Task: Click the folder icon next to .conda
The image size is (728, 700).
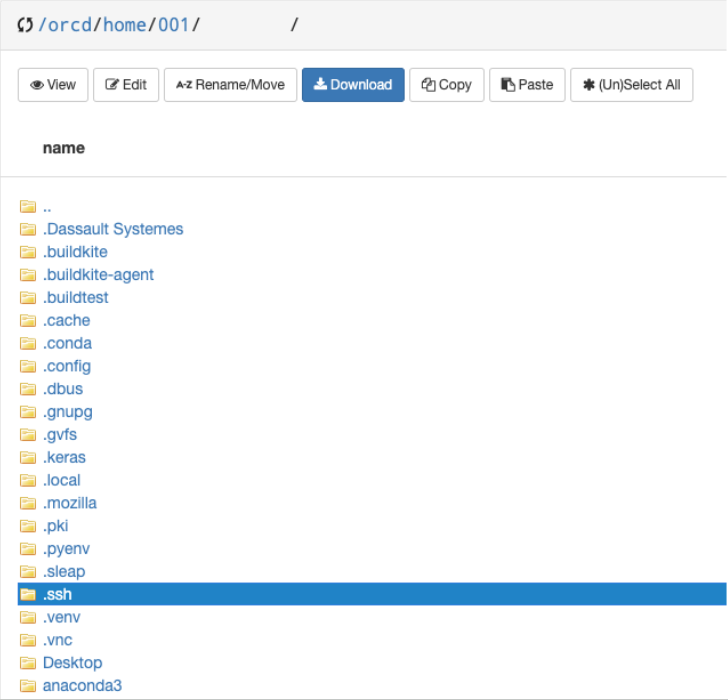Action: [x=28, y=344]
